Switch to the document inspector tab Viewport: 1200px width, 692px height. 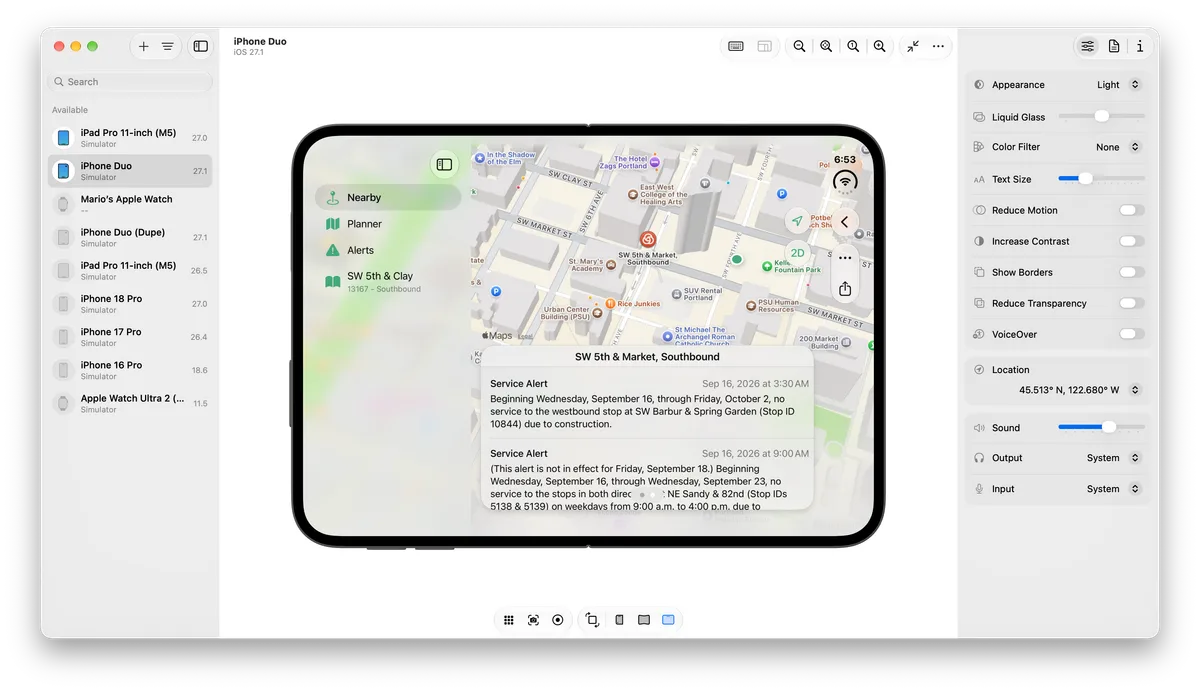[1114, 46]
